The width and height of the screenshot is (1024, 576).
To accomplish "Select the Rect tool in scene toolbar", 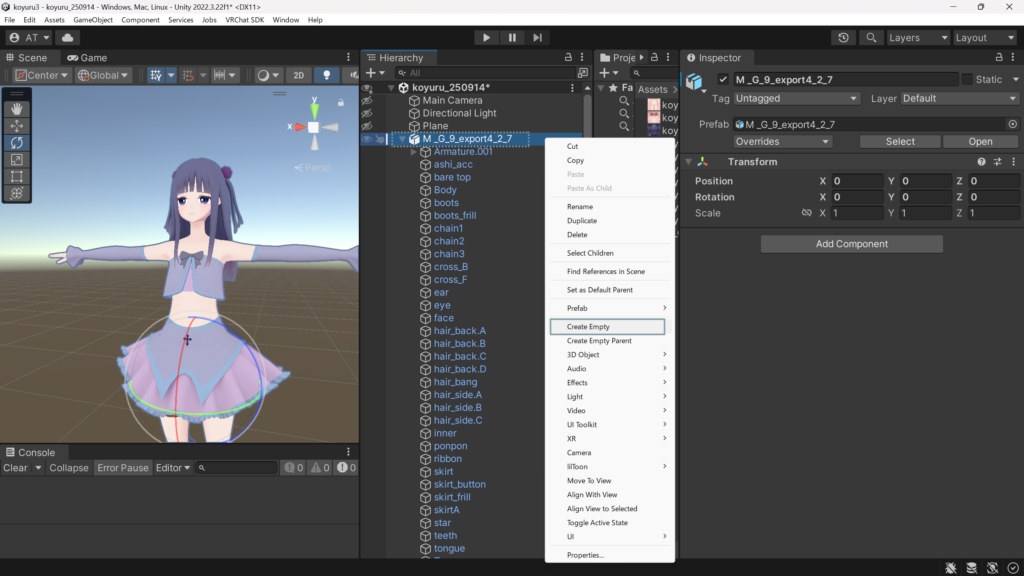I will point(17,176).
